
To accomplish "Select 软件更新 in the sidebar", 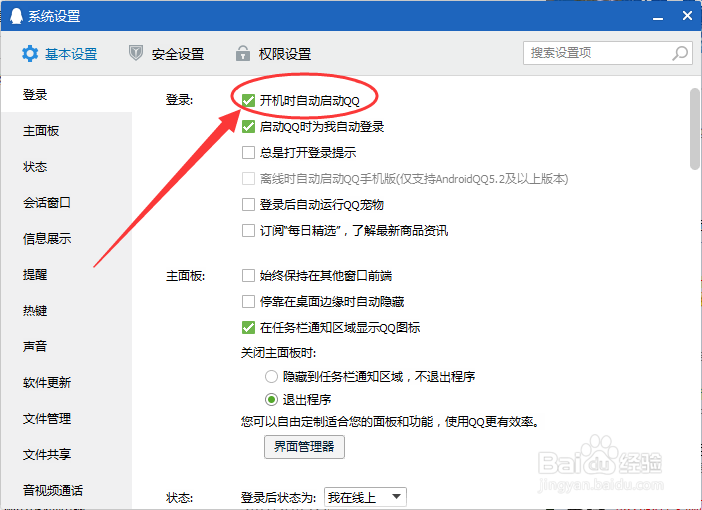I will (66, 382).
